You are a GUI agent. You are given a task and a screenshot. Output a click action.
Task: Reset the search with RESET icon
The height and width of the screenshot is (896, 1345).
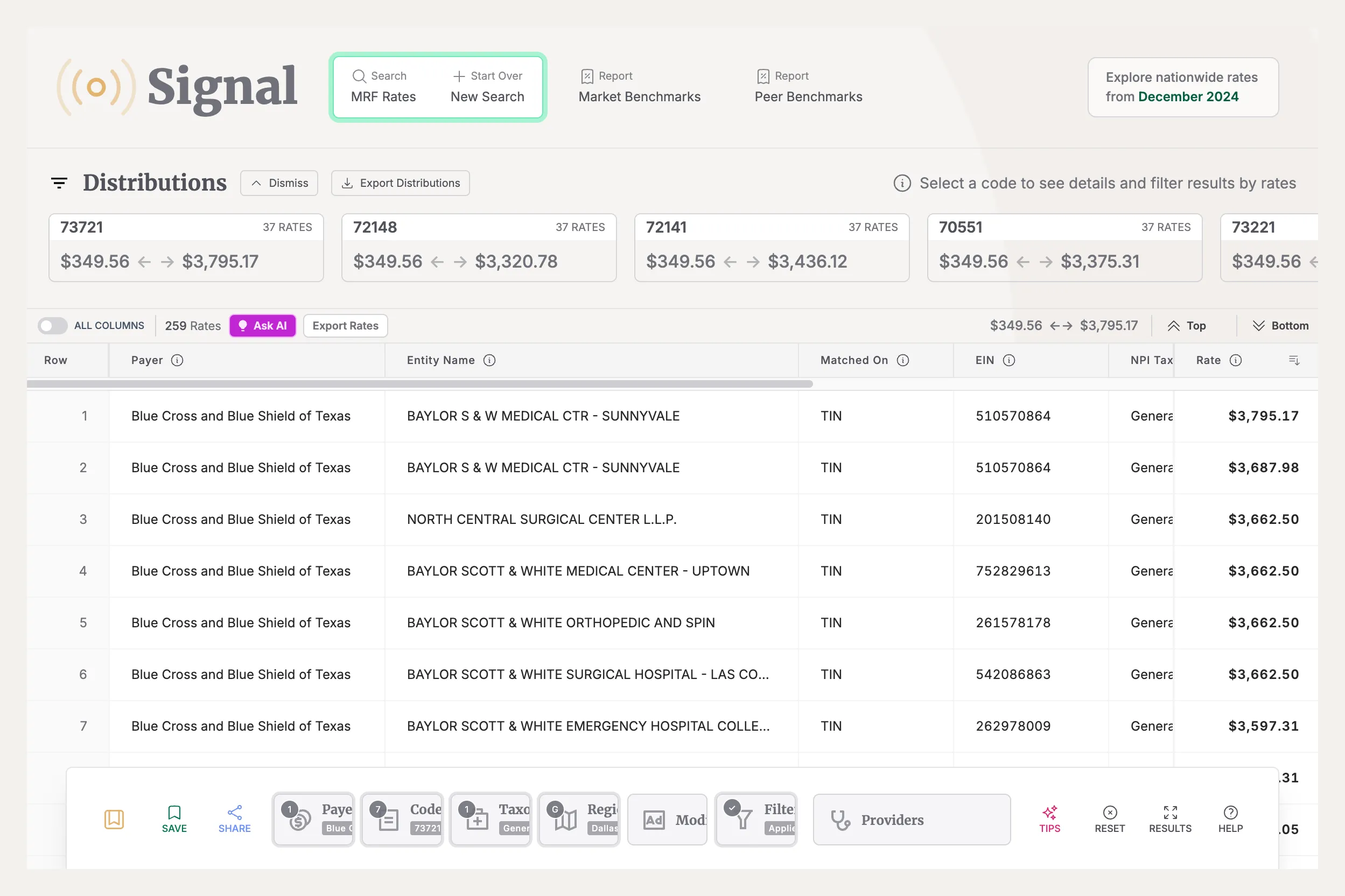[x=1110, y=819]
